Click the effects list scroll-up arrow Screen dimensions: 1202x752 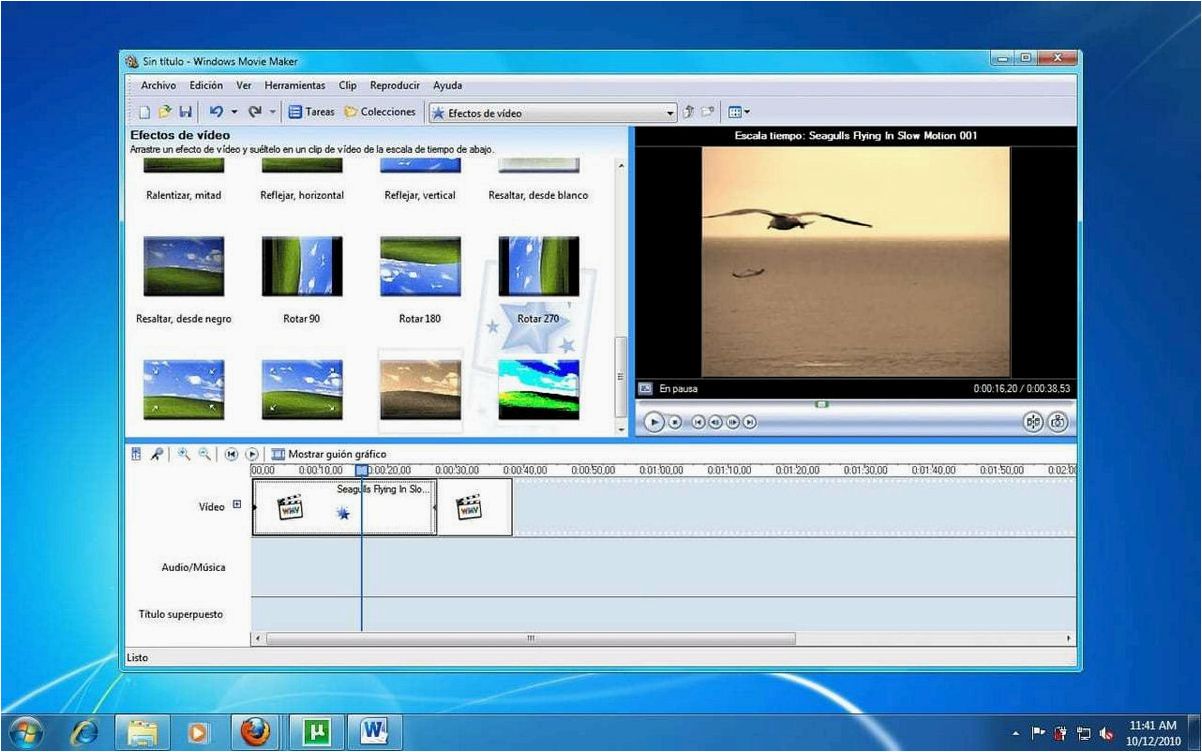(621, 165)
